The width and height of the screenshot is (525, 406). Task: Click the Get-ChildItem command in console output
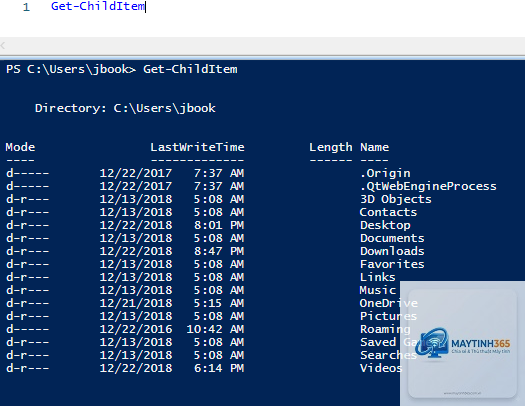190,69
